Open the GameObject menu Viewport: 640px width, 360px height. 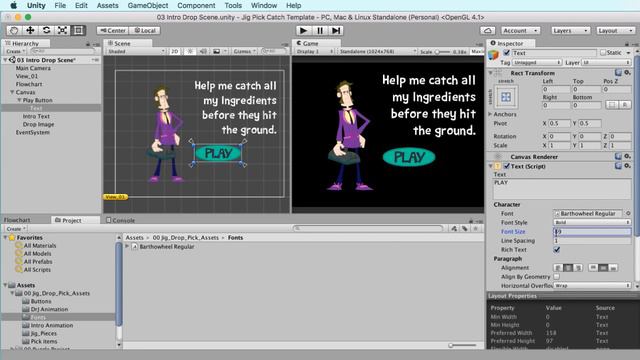[x=148, y=6]
